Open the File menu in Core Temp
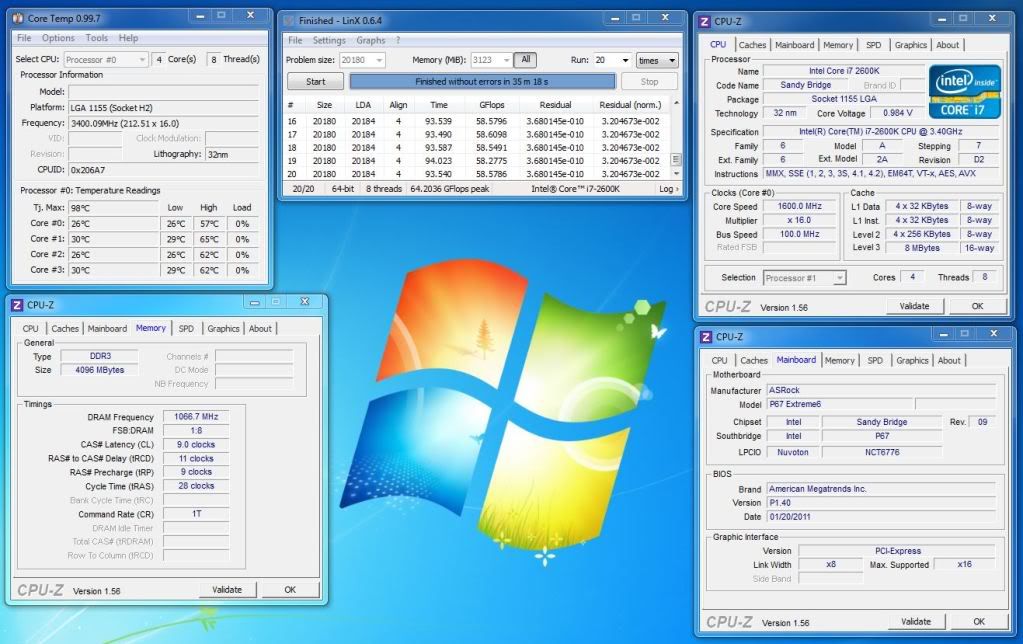 pos(24,38)
